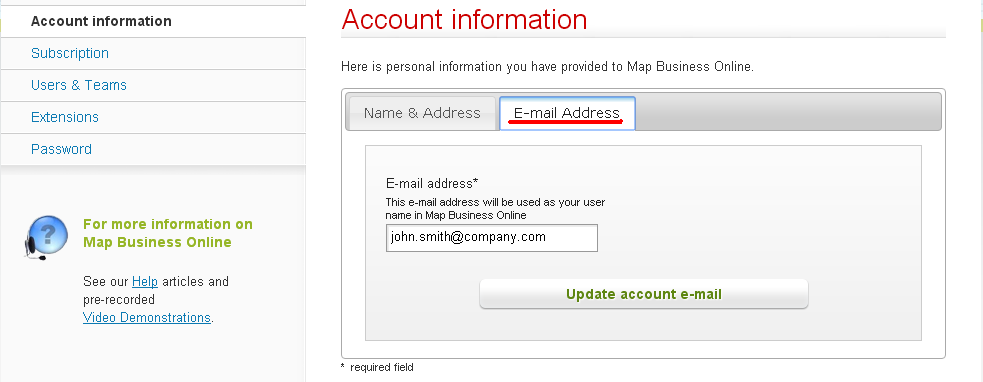This screenshot has height=382, width=983.
Task: Select the E-mail Address tab
Action: 567,113
